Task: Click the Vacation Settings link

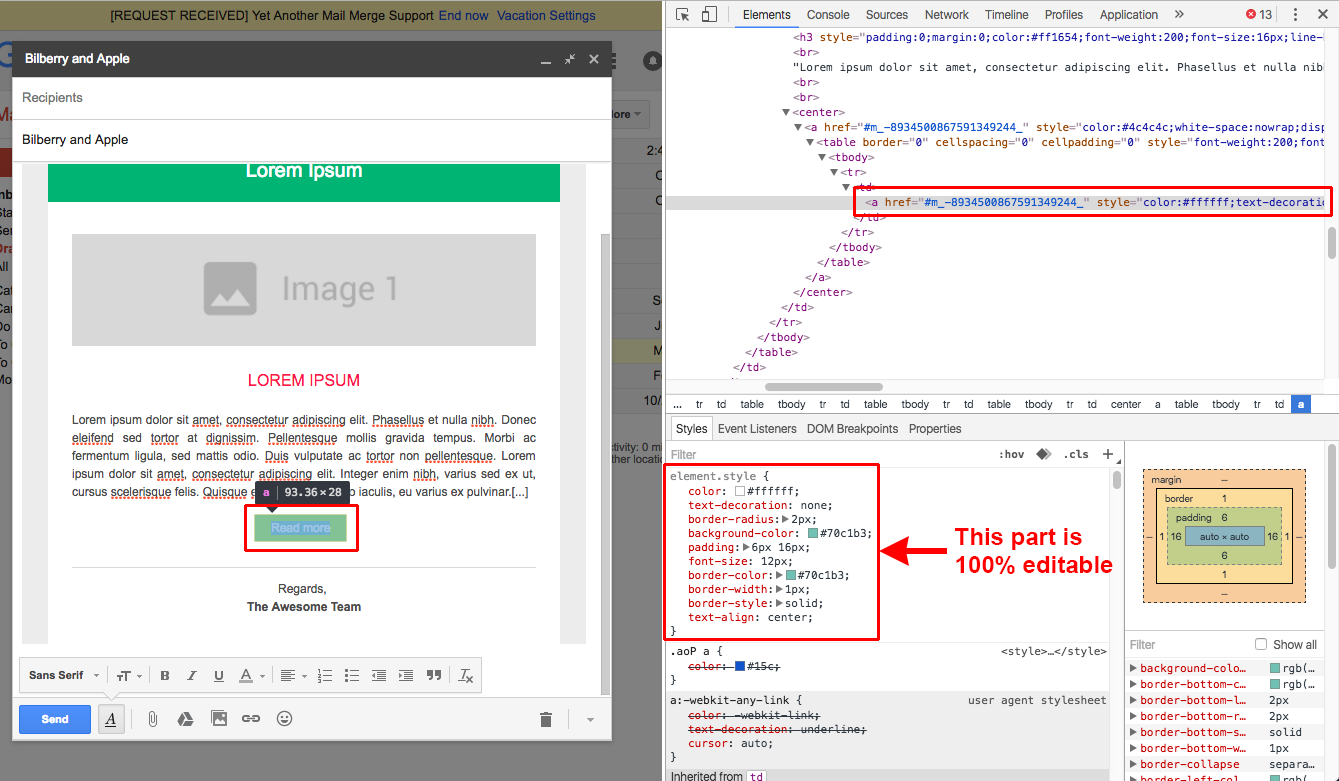Action: coord(546,16)
